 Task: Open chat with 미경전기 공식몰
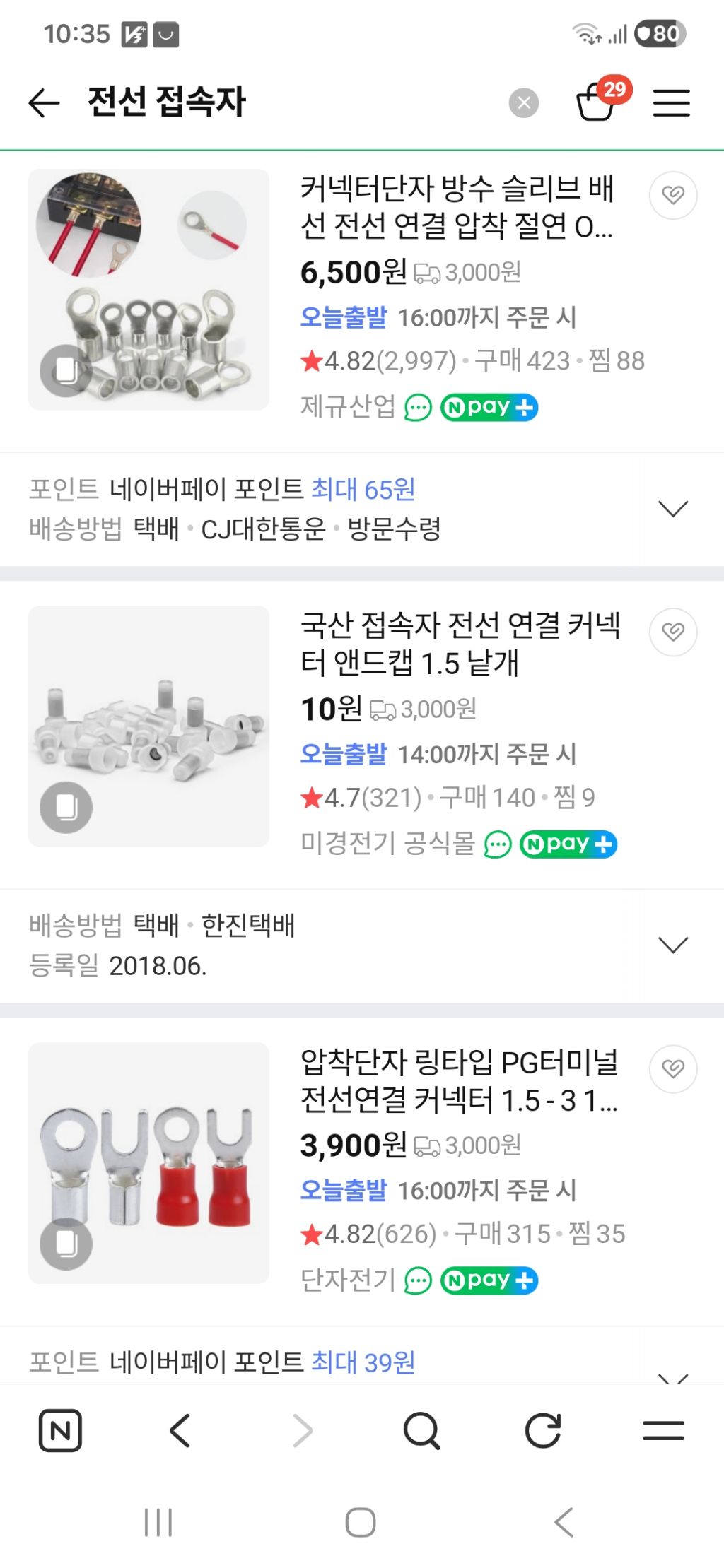497,844
